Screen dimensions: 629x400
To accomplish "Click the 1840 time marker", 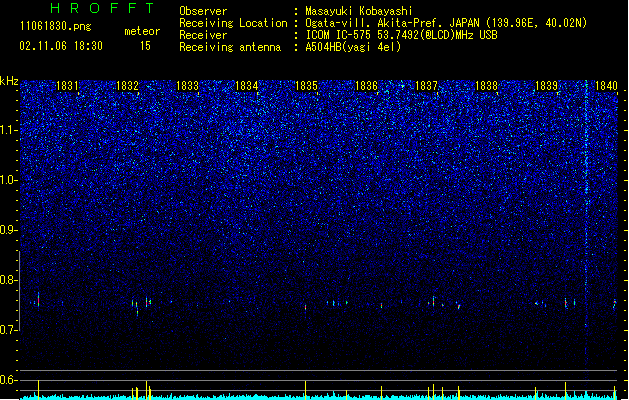I will click(x=606, y=86).
